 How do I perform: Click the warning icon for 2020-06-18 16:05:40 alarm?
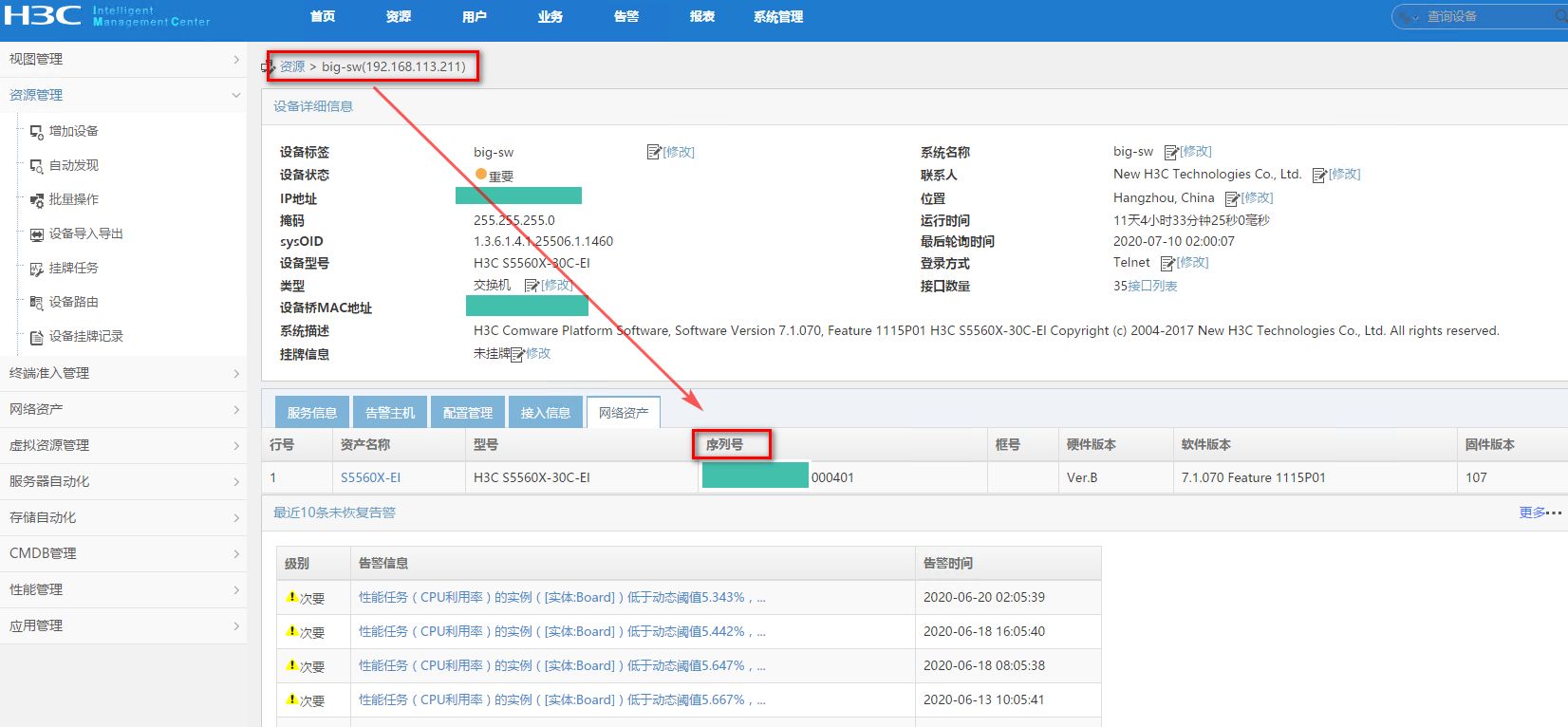(x=292, y=631)
